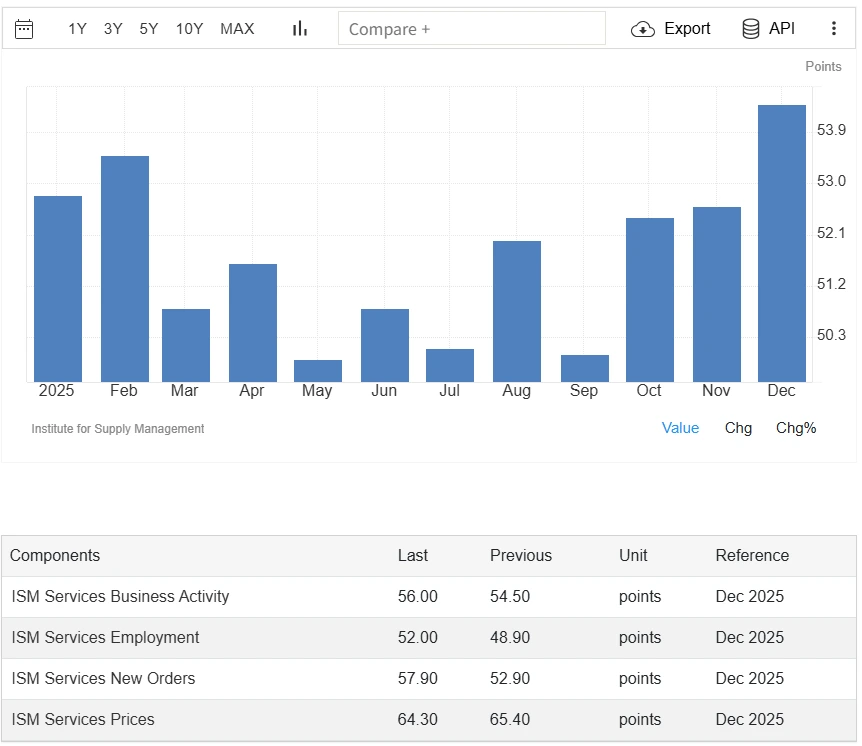Open ISM Services Prices link
862x746 pixels.
click(x=82, y=719)
